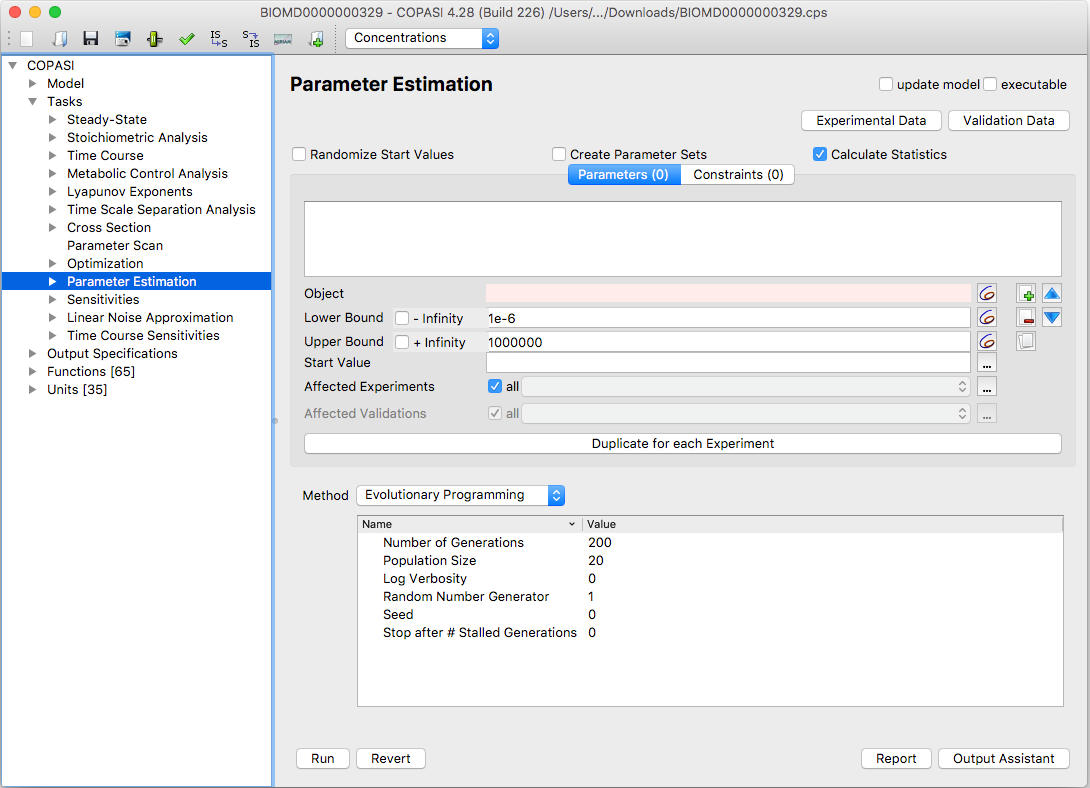Copy parameter using the duplicate icon

pyautogui.click(x=1026, y=341)
